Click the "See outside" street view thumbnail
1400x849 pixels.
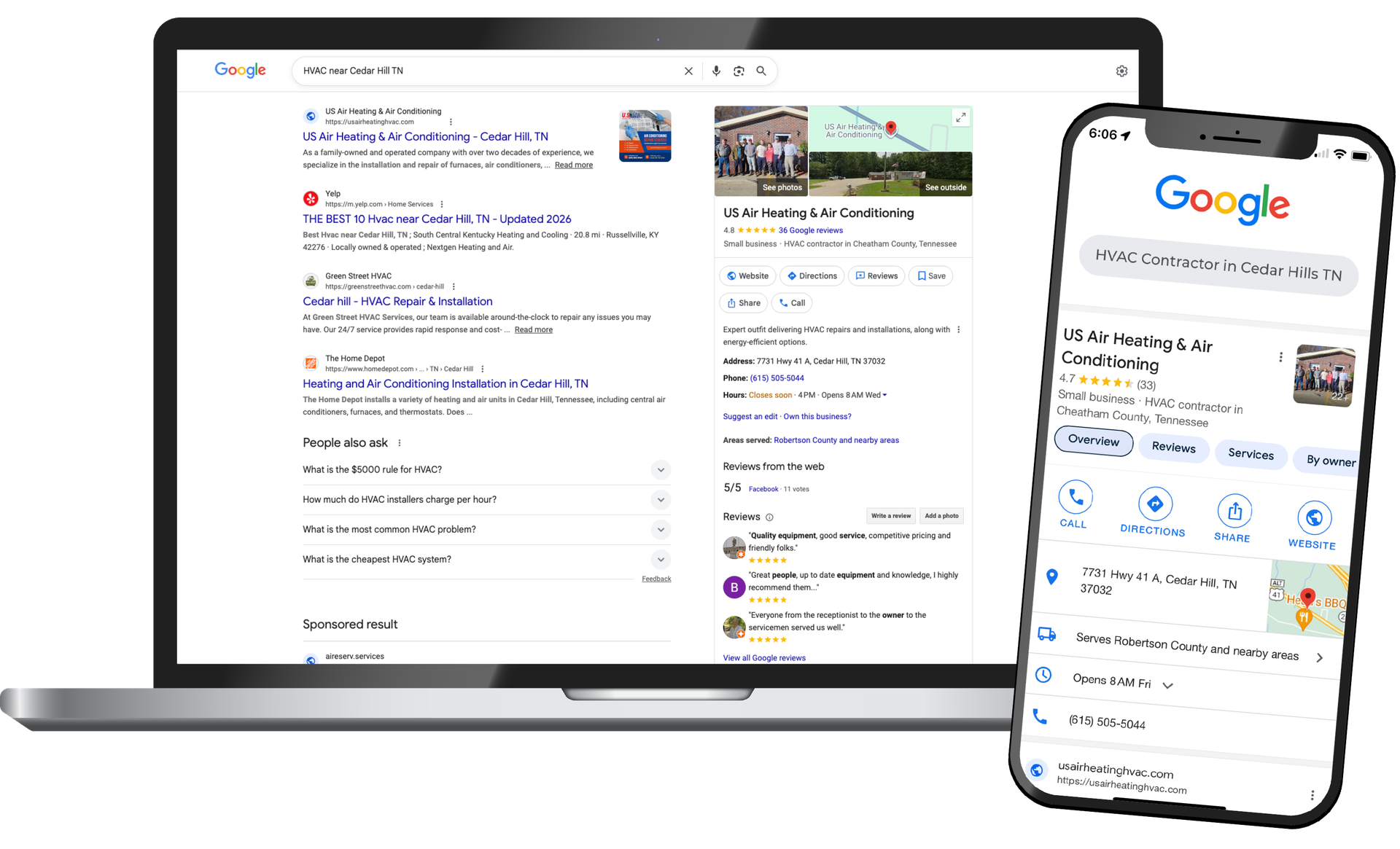point(890,174)
